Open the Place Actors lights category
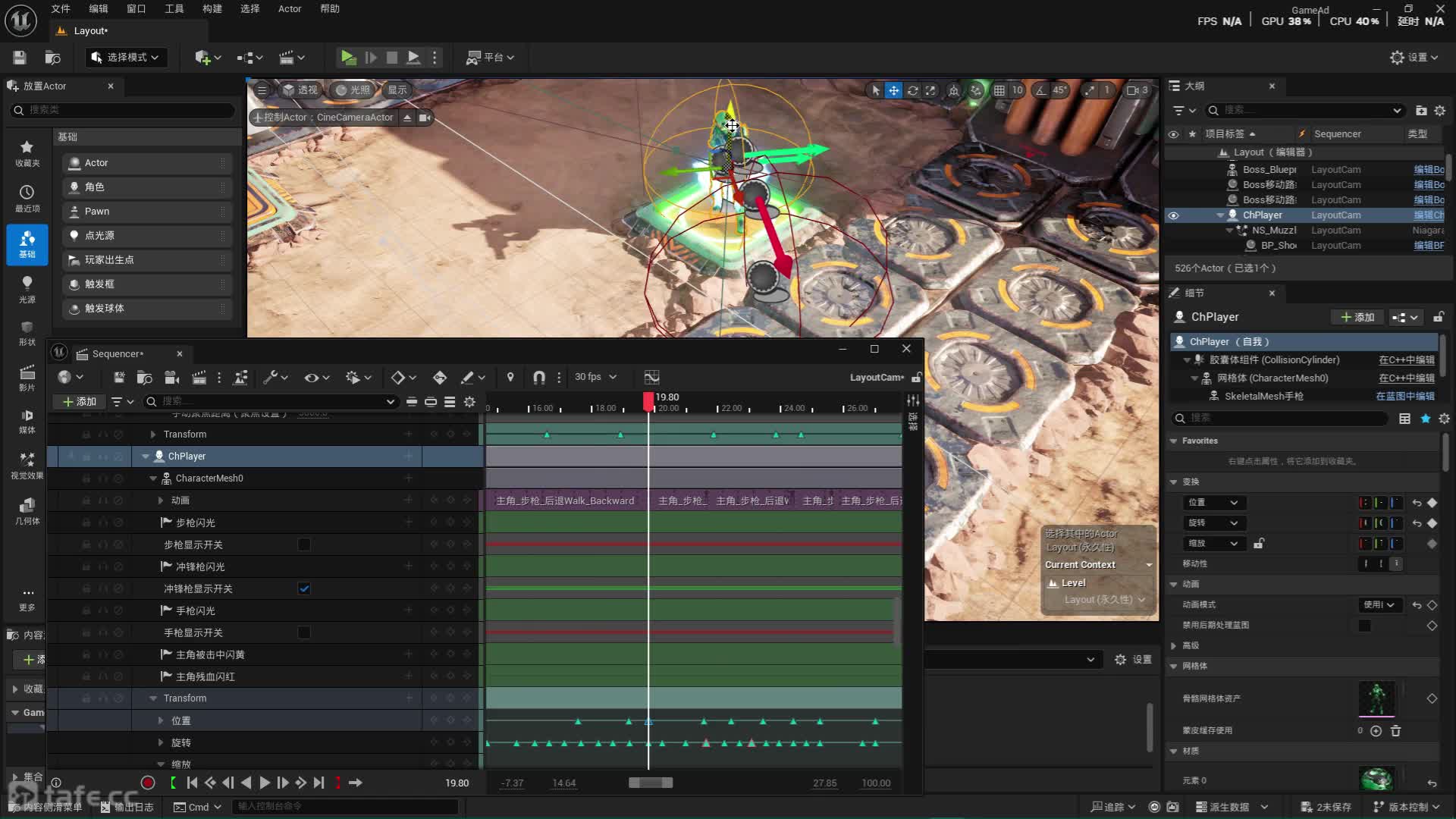 (27, 288)
